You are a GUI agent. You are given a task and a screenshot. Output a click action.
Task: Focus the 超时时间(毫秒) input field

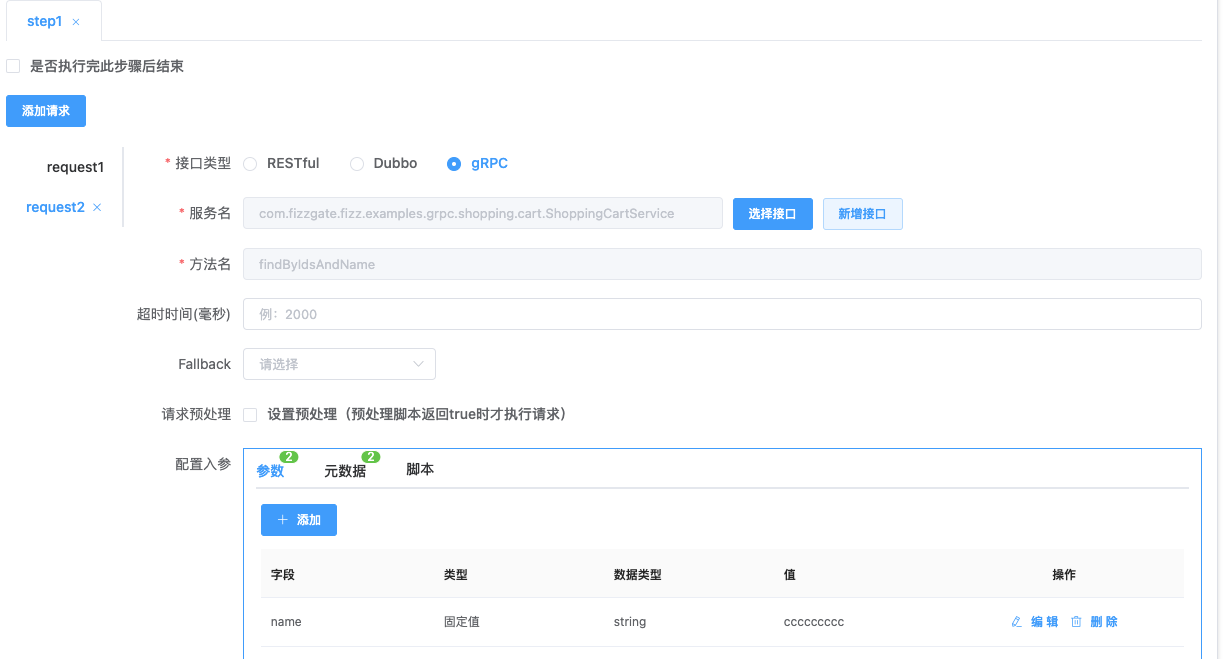[722, 314]
